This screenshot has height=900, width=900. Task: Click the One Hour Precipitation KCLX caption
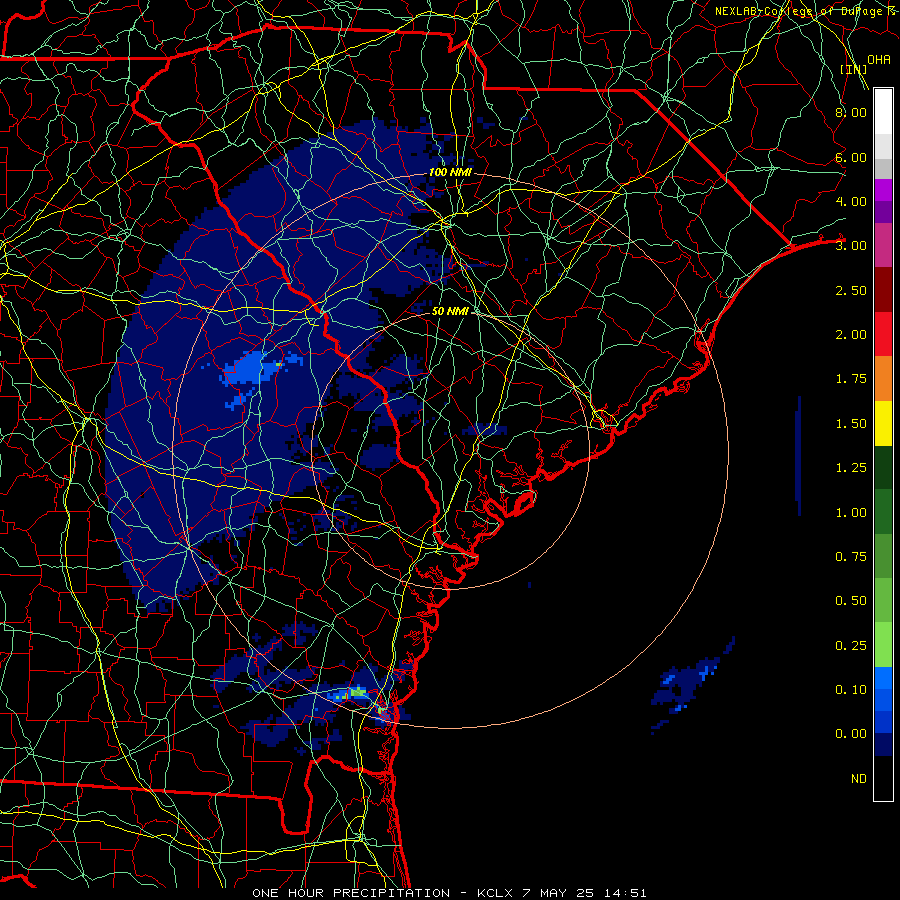pos(449,893)
